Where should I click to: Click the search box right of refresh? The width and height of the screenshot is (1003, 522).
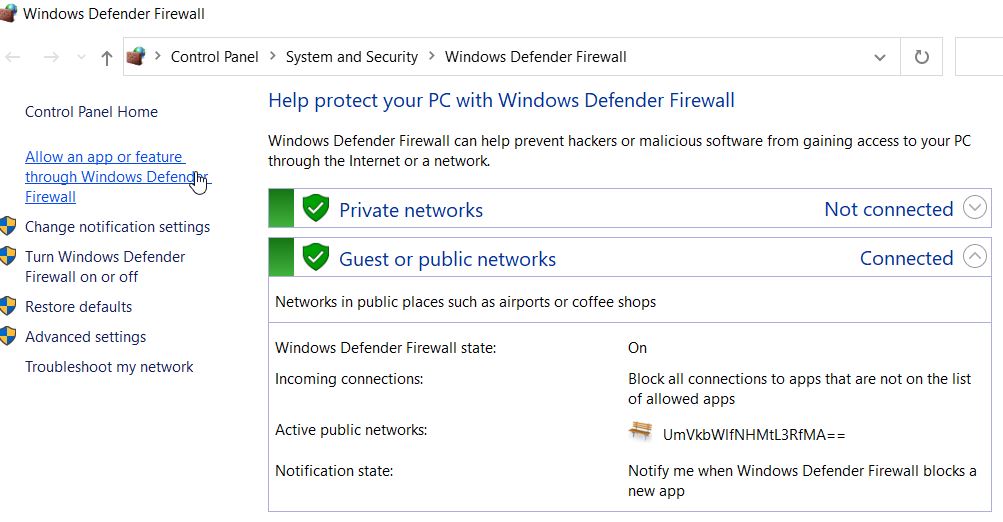(979, 57)
